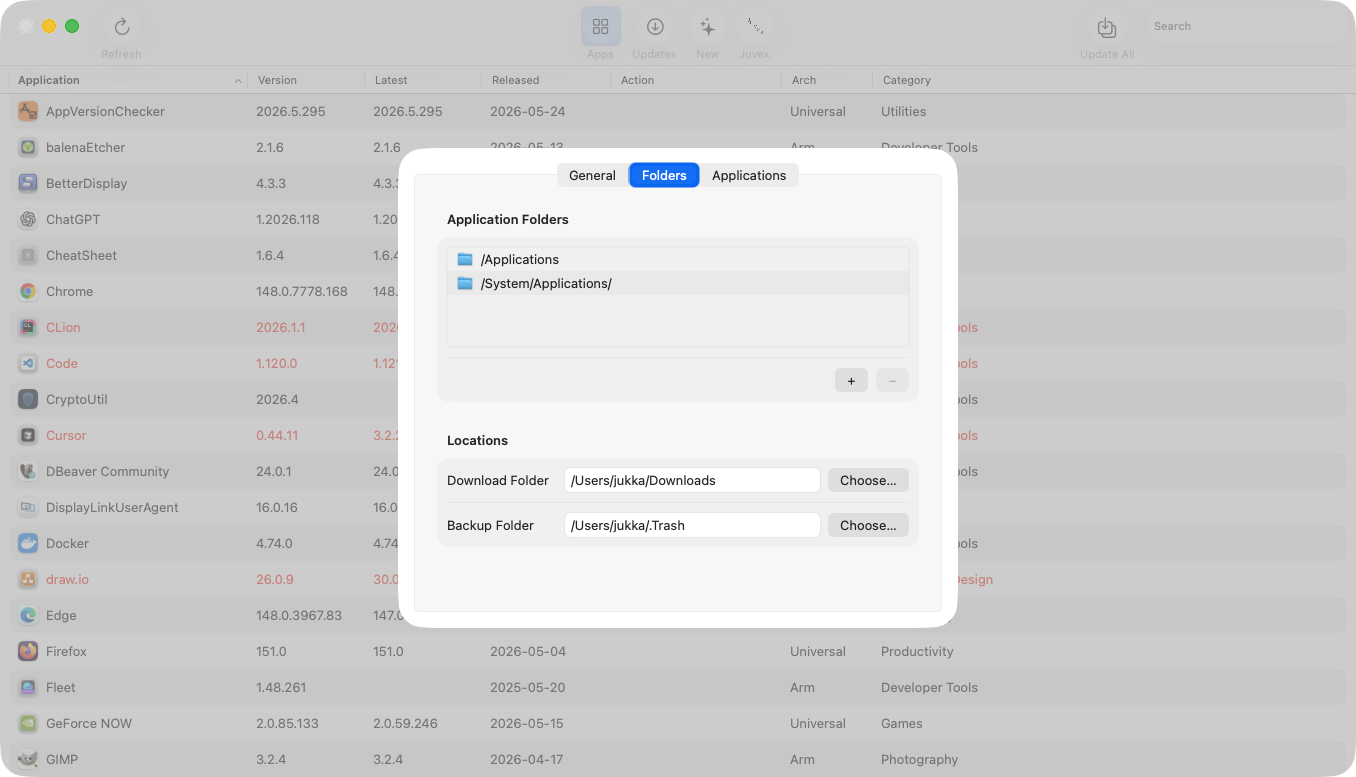Select the /Applications folder row

(678, 259)
